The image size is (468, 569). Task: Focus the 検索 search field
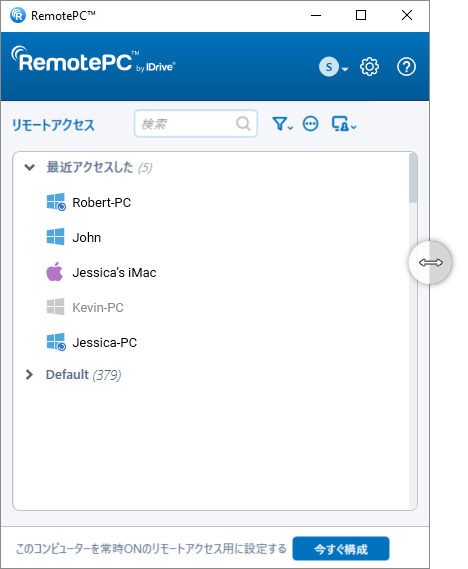point(196,124)
